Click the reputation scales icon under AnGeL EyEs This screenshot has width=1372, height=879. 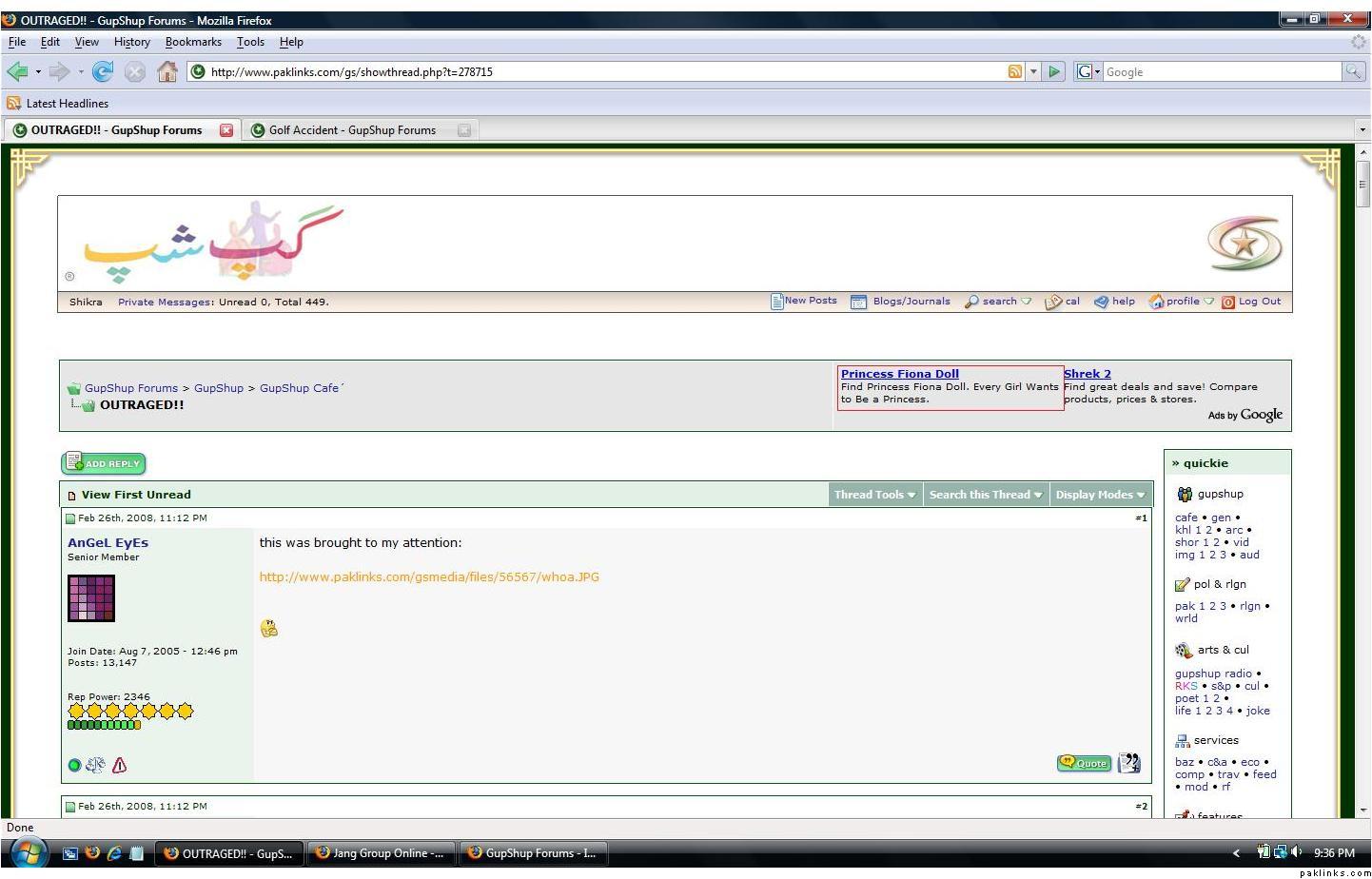pyautogui.click(x=95, y=765)
